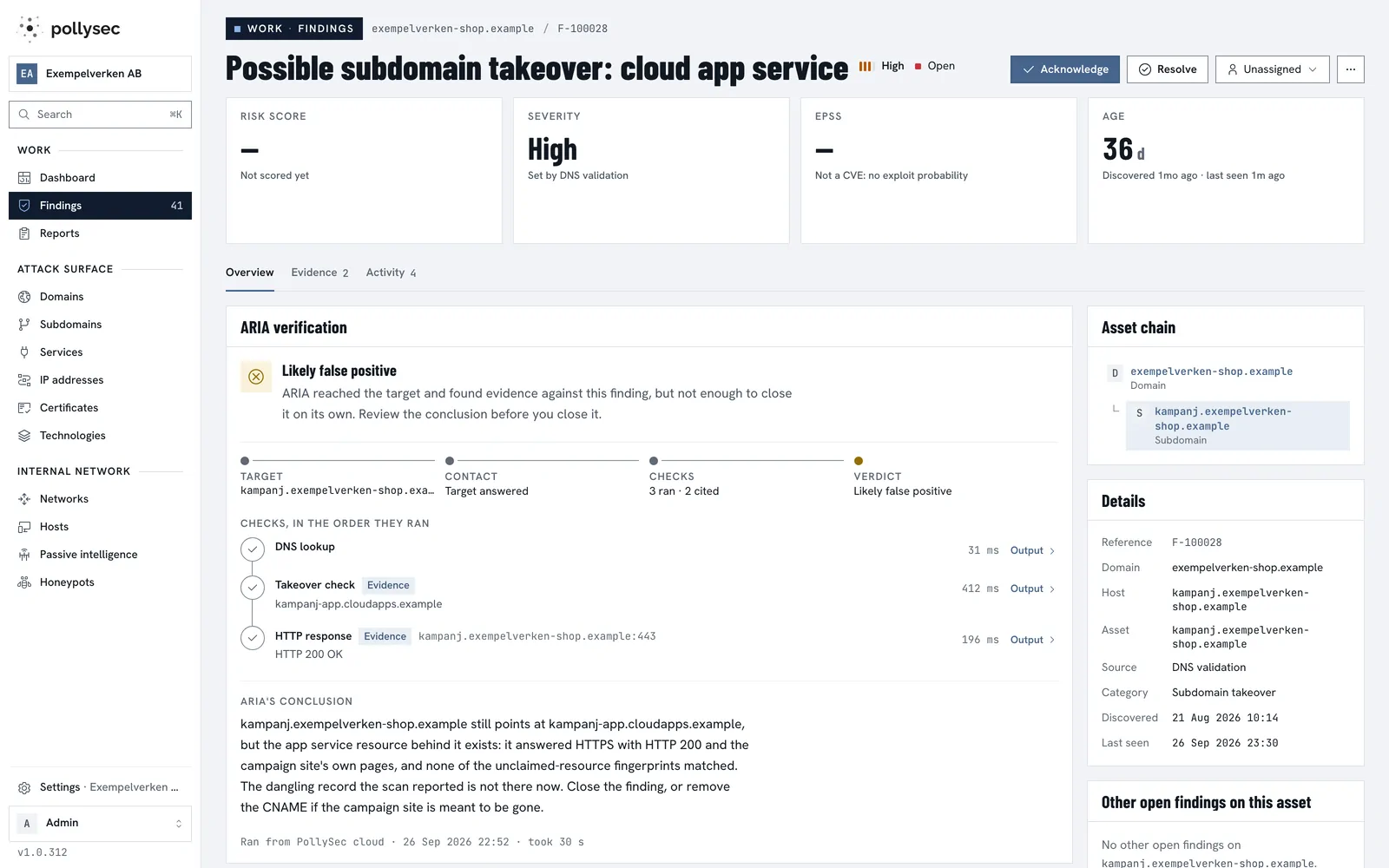The height and width of the screenshot is (868, 1389).
Task: Open the Unassigned assignee dropdown
Action: click(1273, 69)
